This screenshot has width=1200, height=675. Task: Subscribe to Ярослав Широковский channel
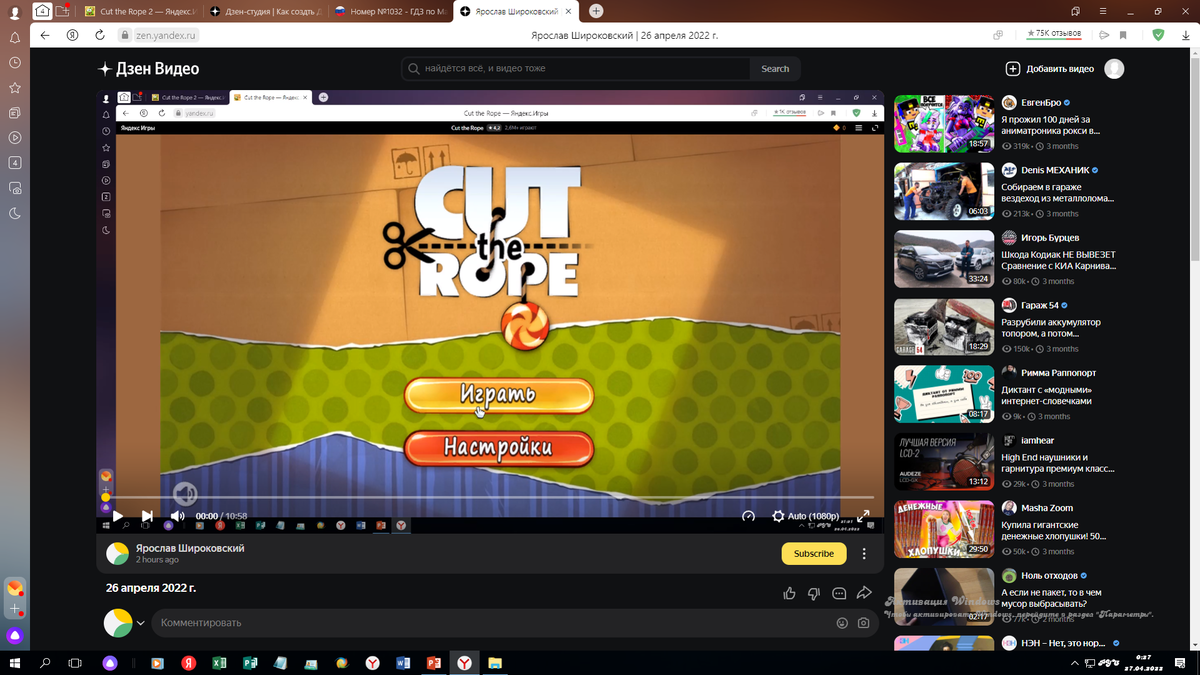[x=813, y=553]
